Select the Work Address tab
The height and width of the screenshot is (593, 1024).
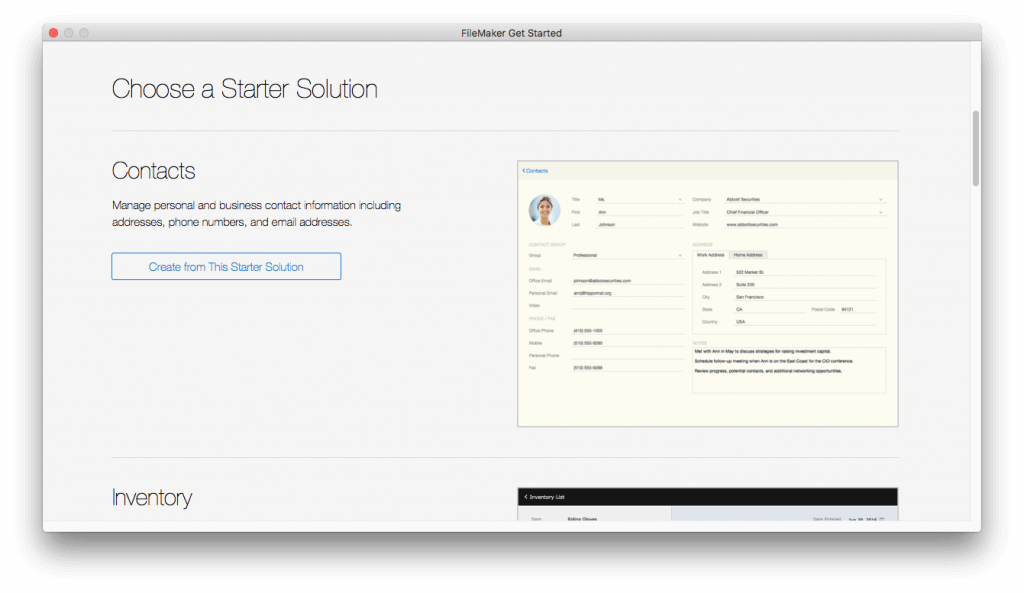click(711, 255)
